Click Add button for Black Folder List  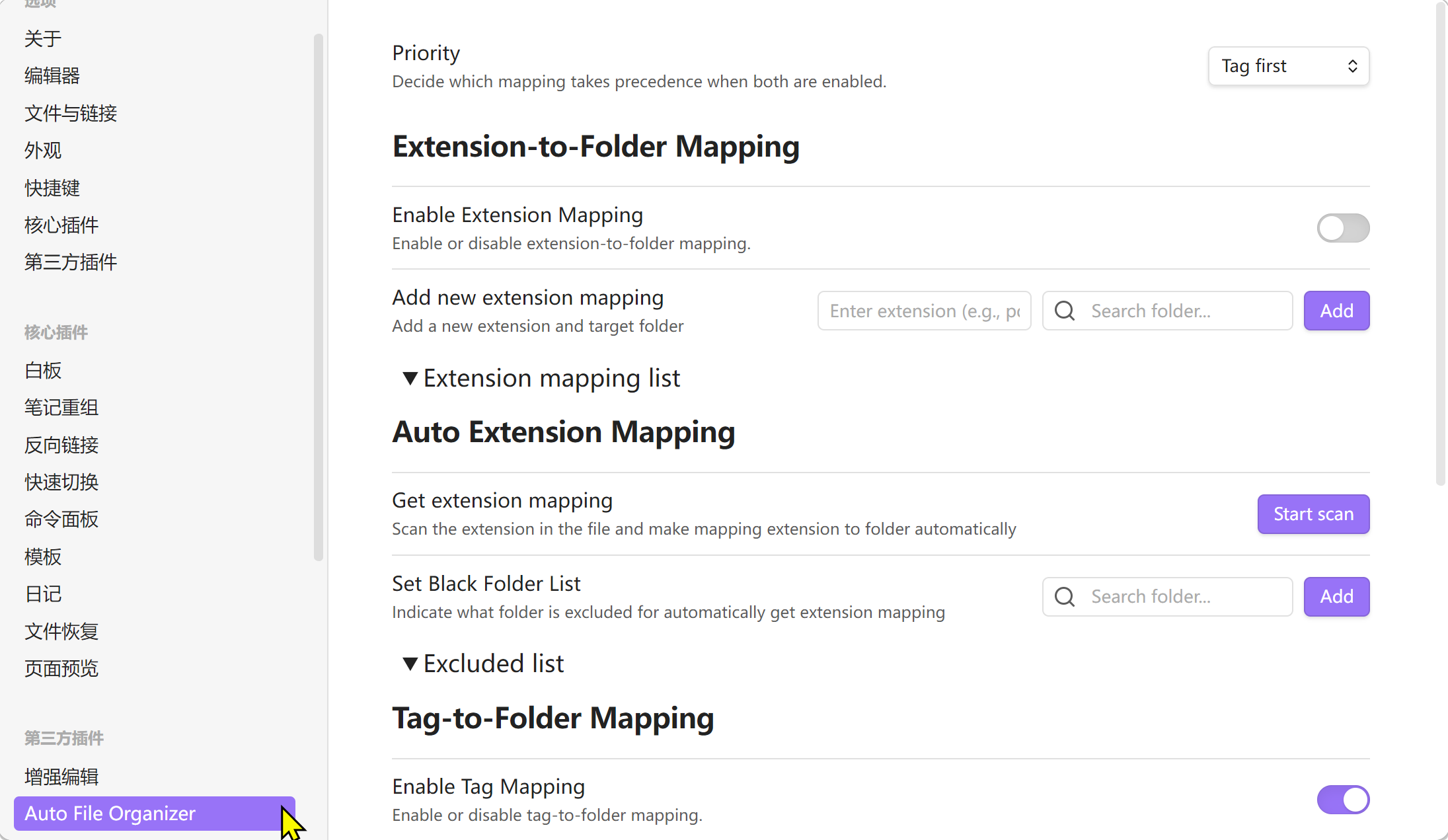[x=1336, y=597]
